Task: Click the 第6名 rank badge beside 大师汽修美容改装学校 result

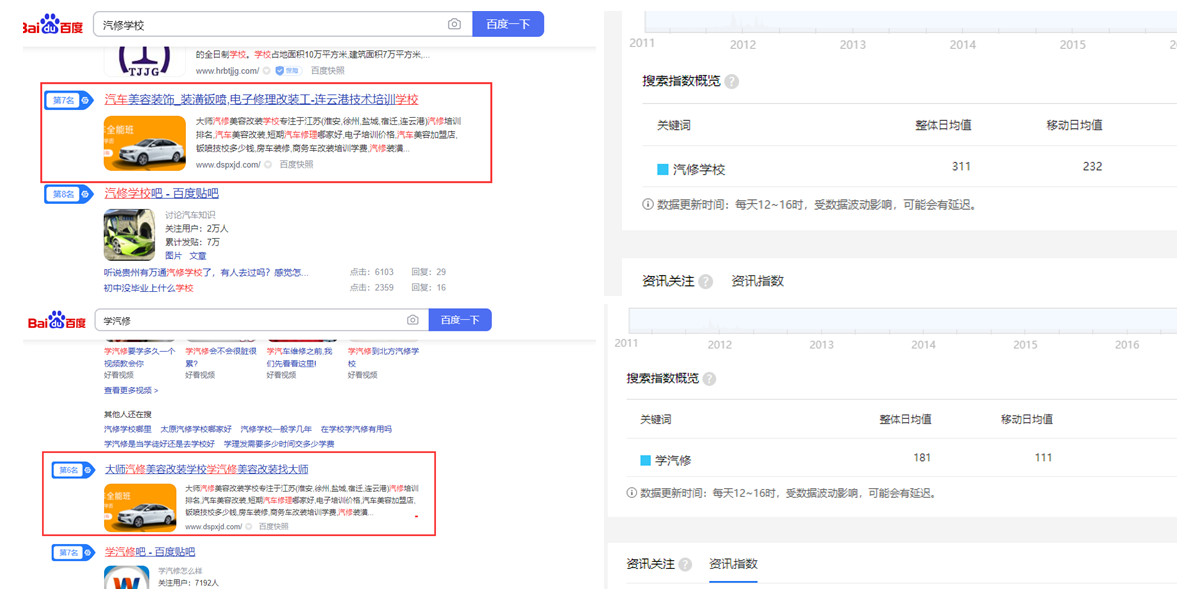Action: coord(73,469)
